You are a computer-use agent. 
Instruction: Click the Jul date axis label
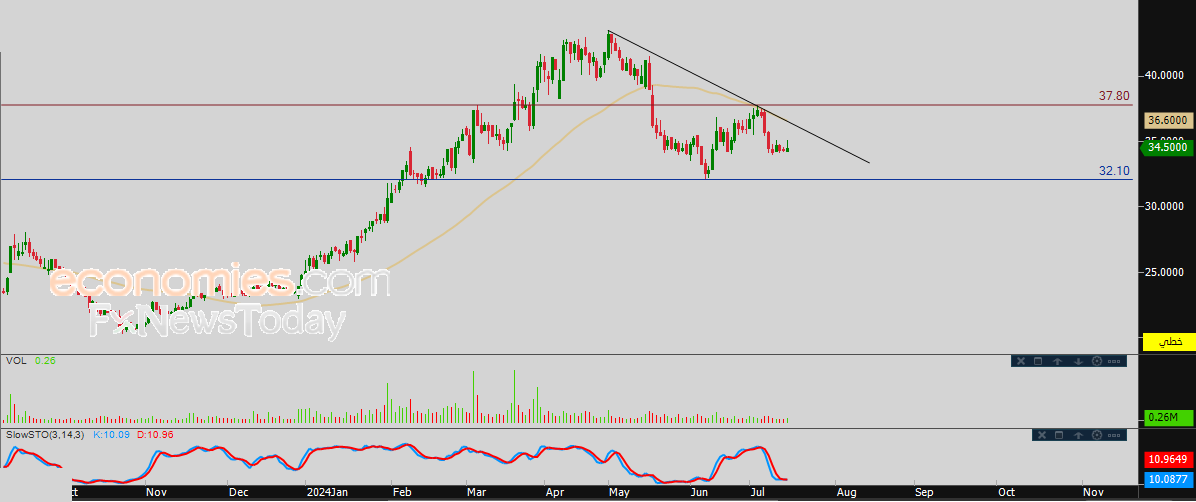pos(757,494)
